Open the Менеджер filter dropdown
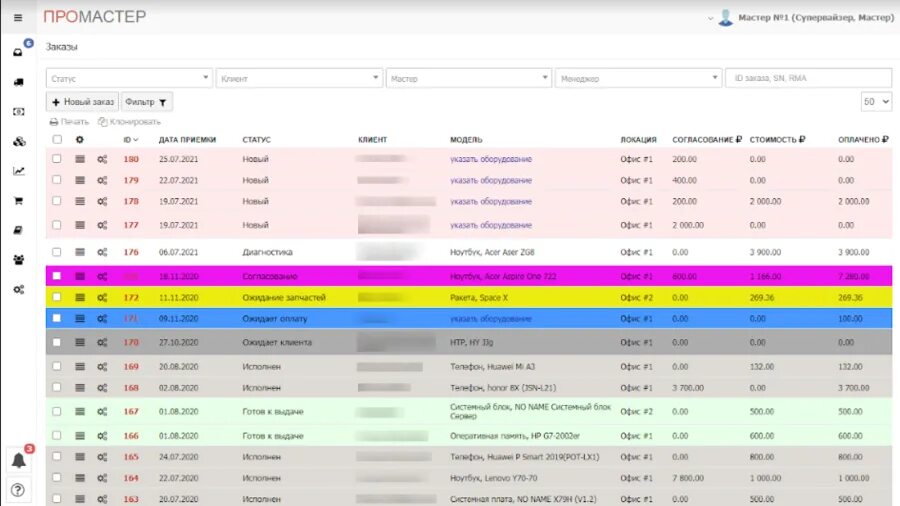This screenshot has height=506, width=900. pos(638,78)
